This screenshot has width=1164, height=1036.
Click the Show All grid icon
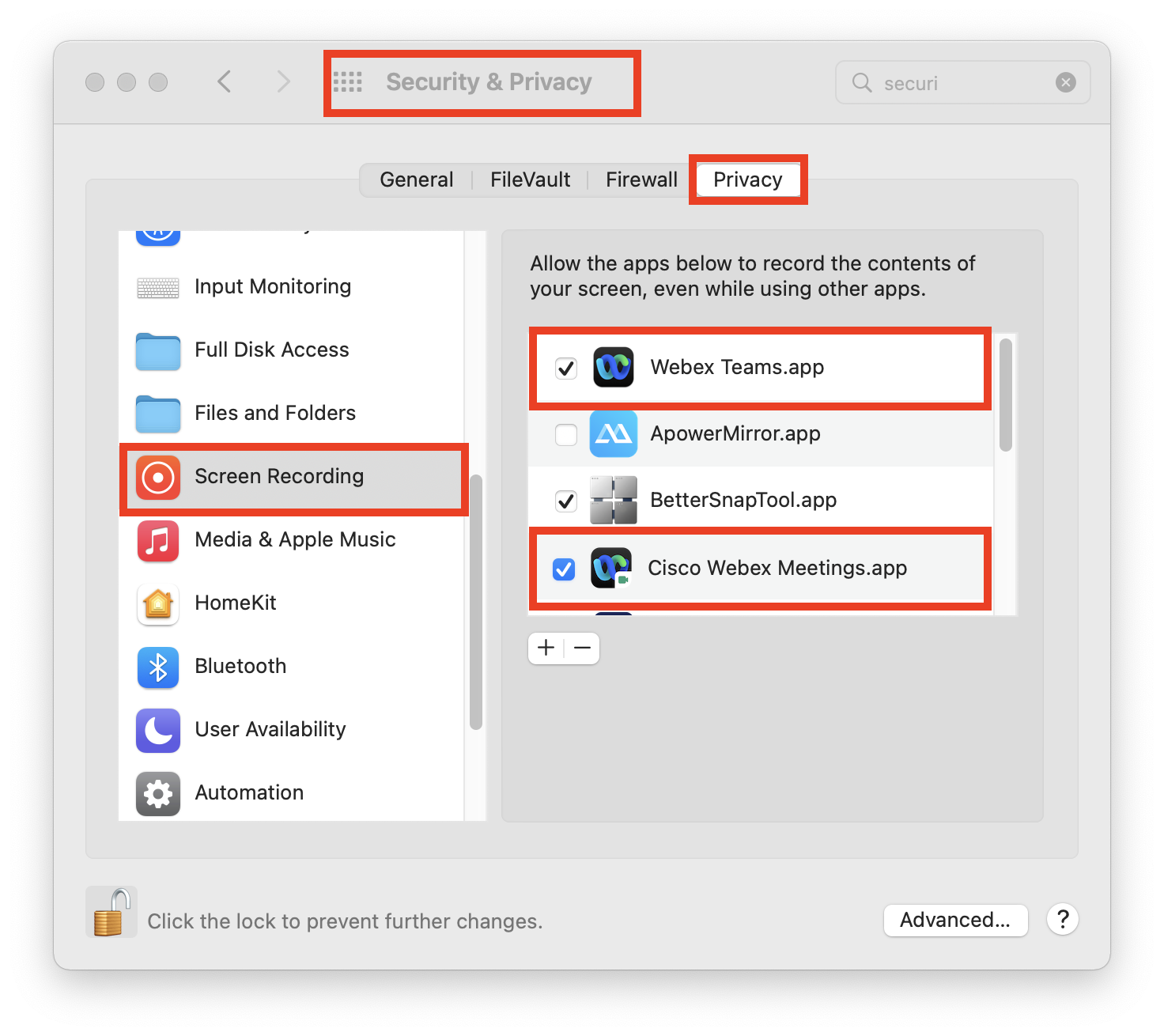click(347, 81)
